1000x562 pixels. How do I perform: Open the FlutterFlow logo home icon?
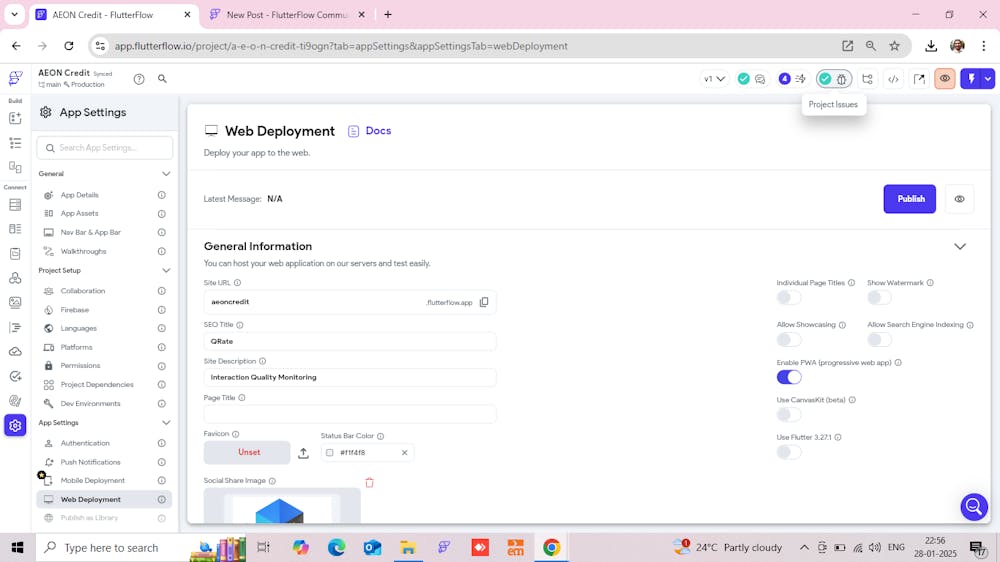pyautogui.click(x=15, y=78)
